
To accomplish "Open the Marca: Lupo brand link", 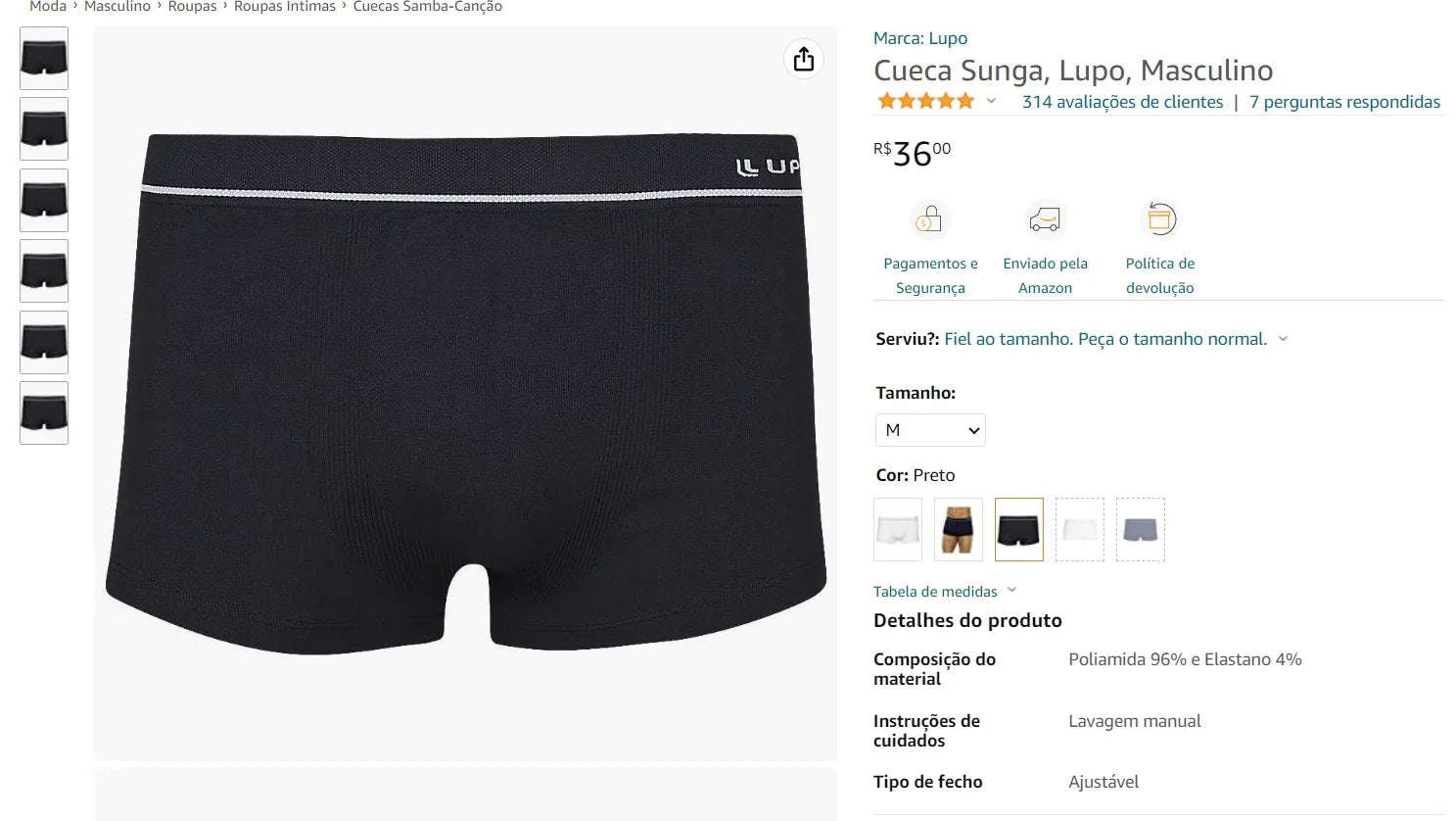I will pyautogui.click(x=920, y=38).
